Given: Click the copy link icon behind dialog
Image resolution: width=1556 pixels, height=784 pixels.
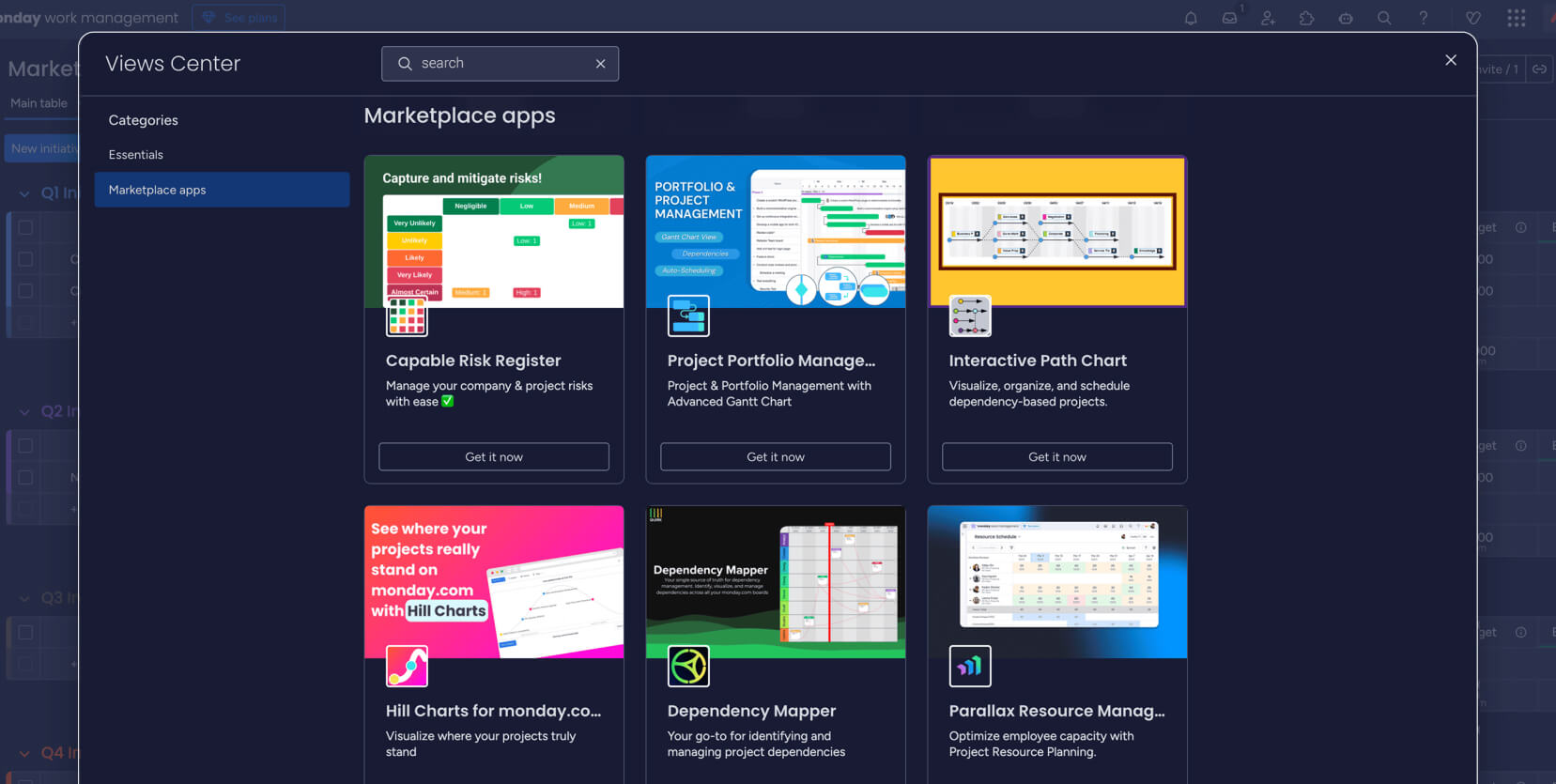Looking at the screenshot, I should (x=1539, y=69).
